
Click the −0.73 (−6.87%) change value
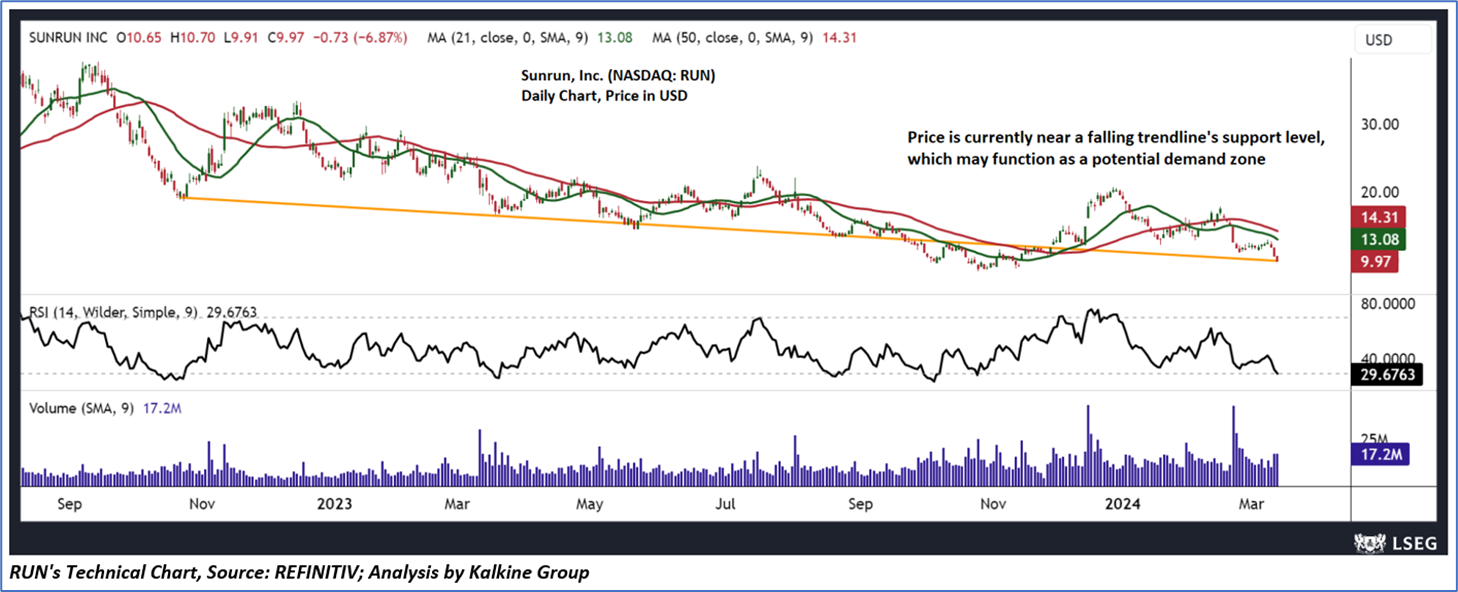(362, 38)
